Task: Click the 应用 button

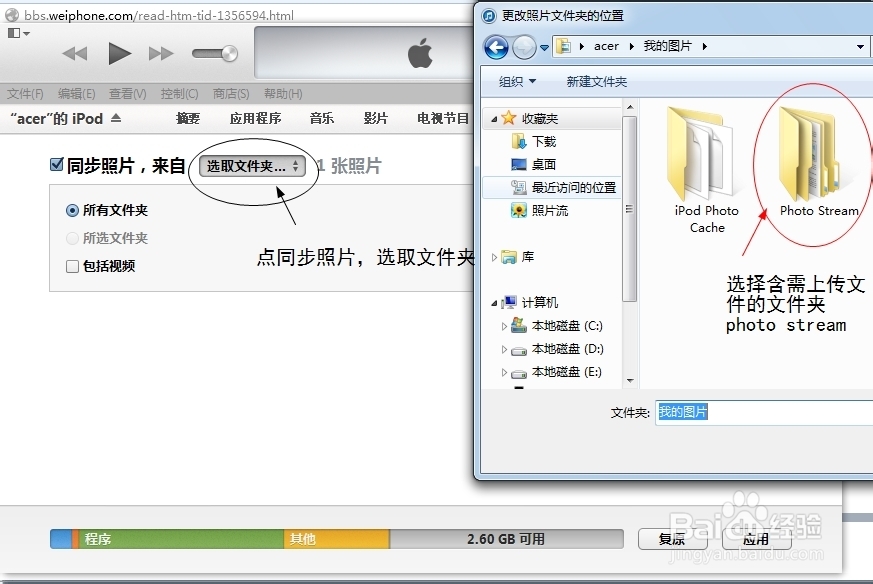Action: click(756, 539)
